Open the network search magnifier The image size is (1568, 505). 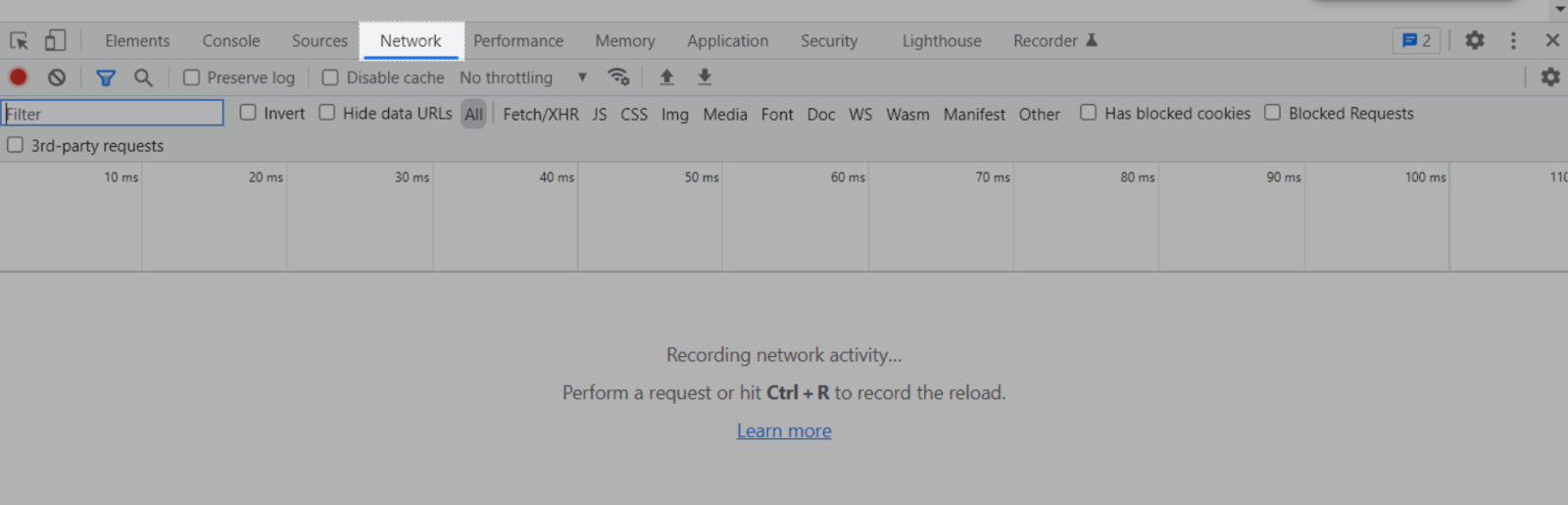coord(143,77)
